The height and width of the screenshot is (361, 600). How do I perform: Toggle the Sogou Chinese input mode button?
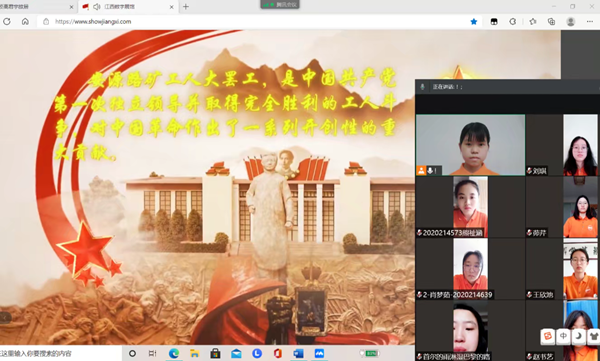pyautogui.click(x=563, y=336)
